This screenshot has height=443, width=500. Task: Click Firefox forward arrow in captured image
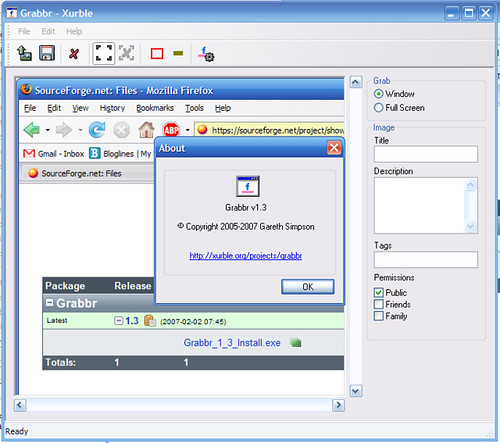[64, 130]
